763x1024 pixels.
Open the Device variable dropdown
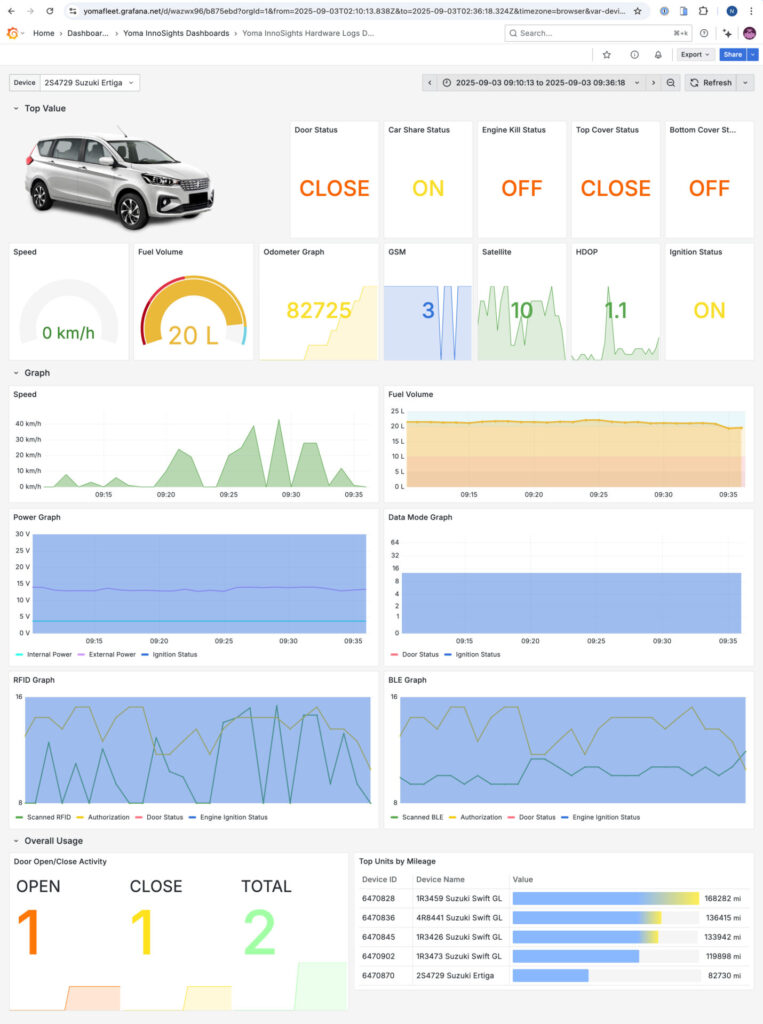[x=89, y=83]
